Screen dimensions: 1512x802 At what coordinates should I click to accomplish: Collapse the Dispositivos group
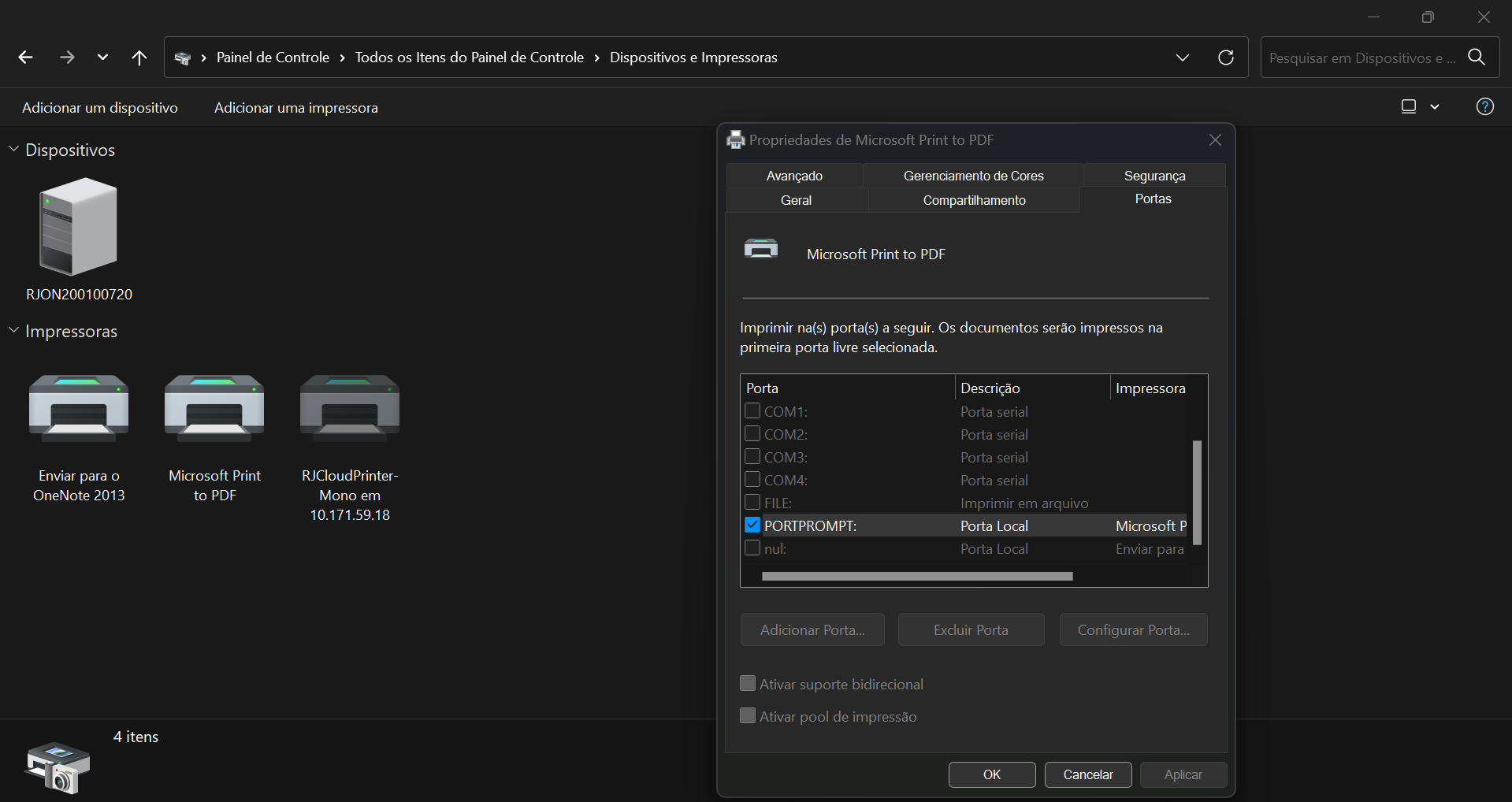pyautogui.click(x=13, y=149)
